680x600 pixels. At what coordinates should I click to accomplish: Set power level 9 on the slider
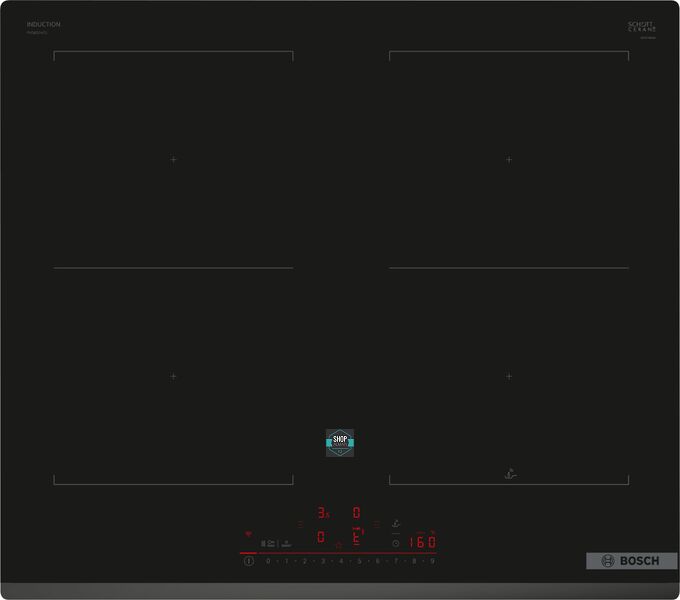(432, 561)
